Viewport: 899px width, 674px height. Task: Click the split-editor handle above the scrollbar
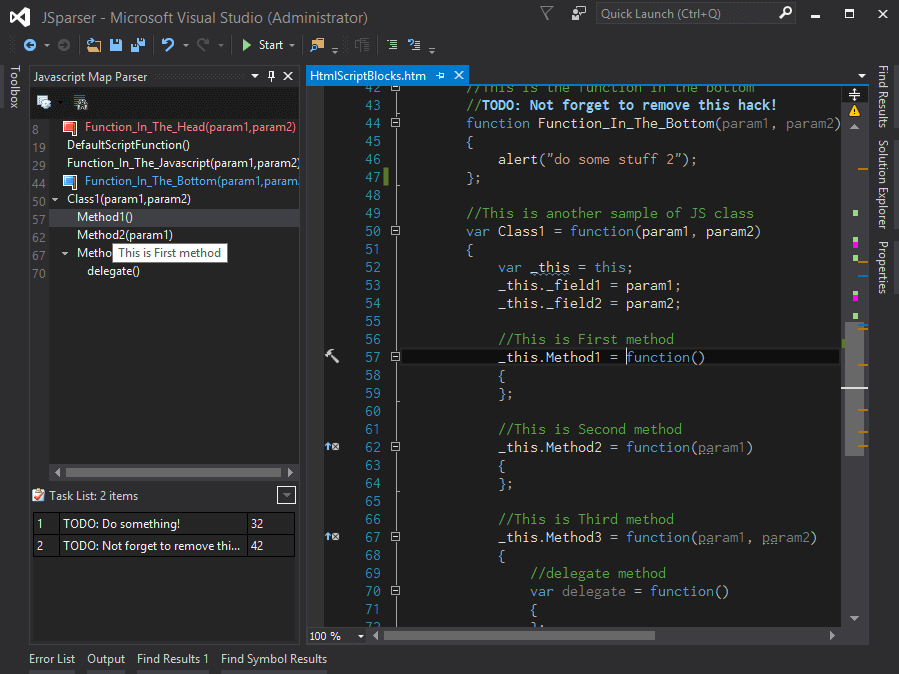(854, 94)
